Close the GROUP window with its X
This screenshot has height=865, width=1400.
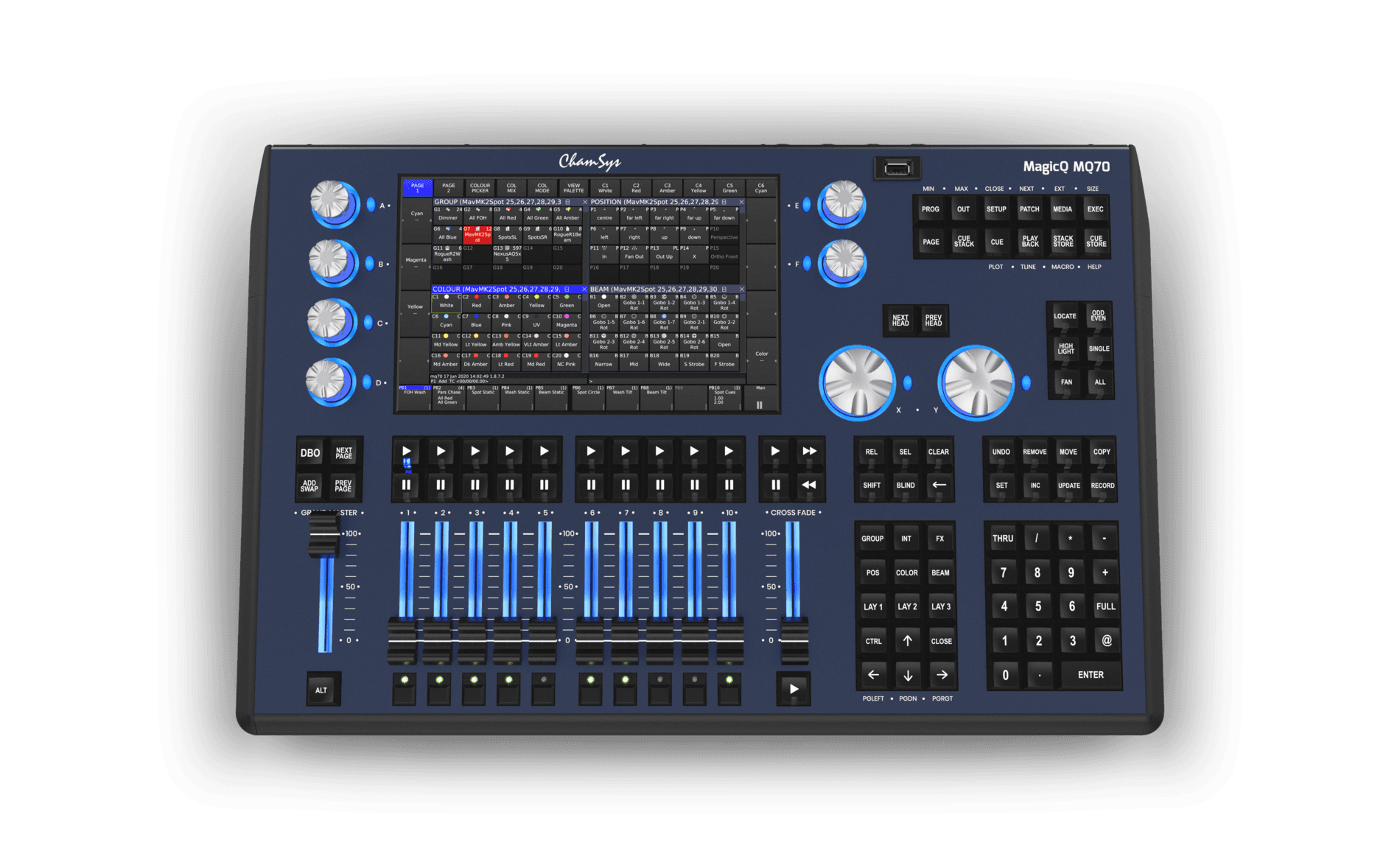coord(585,202)
